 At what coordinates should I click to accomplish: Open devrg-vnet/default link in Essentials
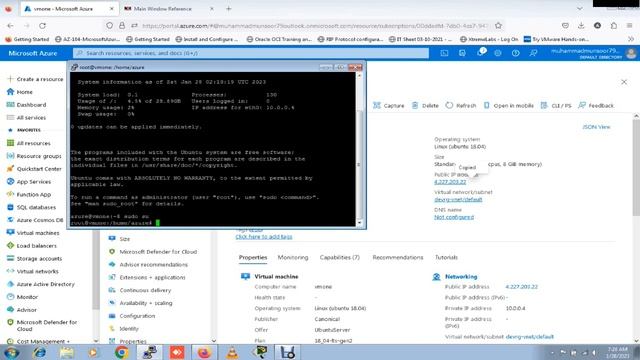point(458,200)
